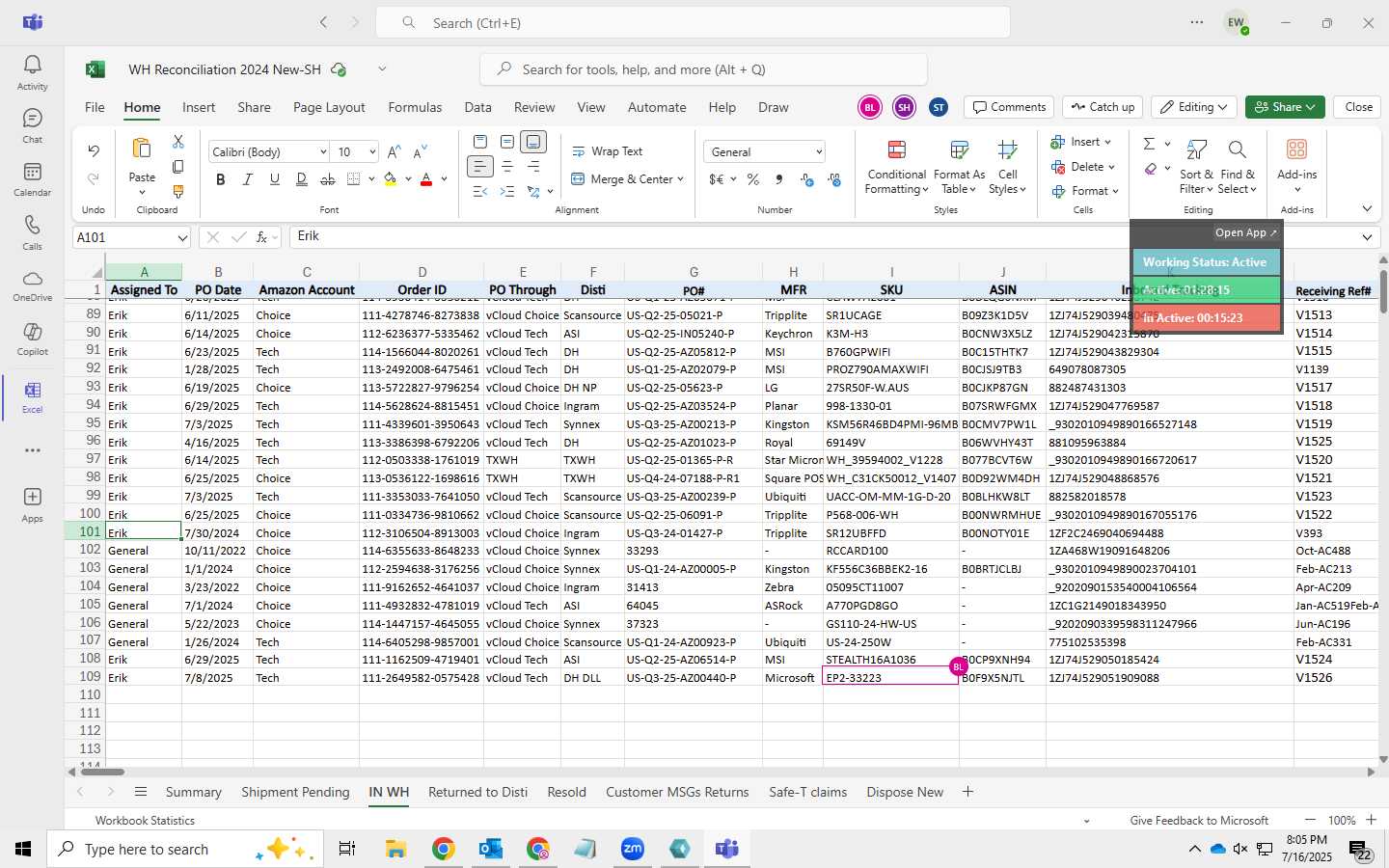
Task: Toggle Bold formatting
Action: (x=220, y=179)
